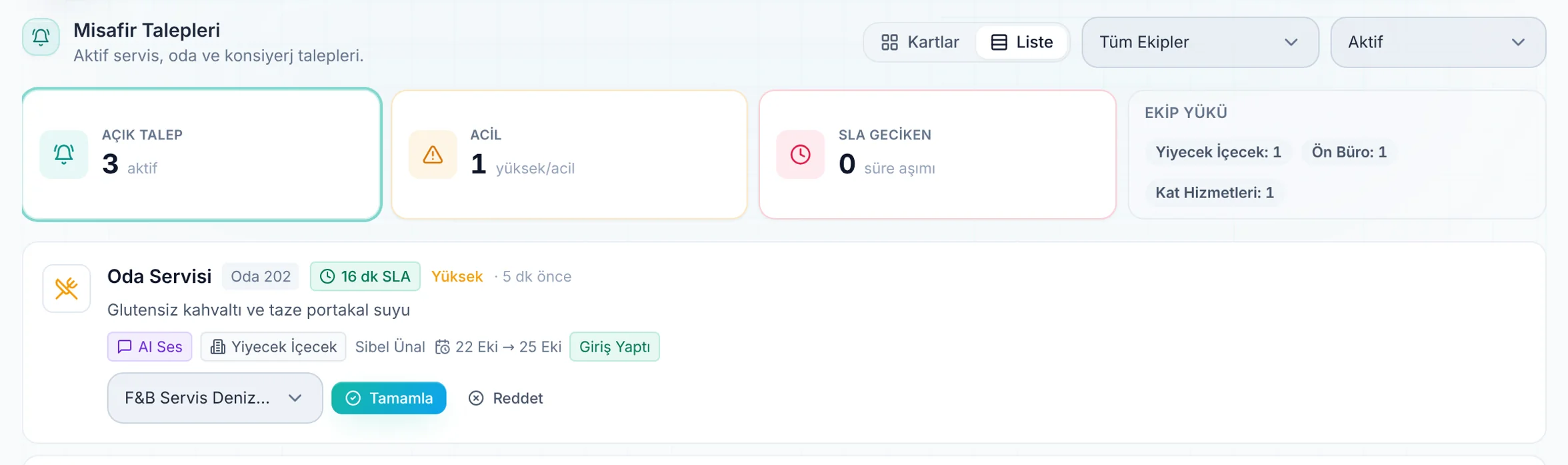
Task: Click the Oda Servisi request title
Action: click(159, 276)
